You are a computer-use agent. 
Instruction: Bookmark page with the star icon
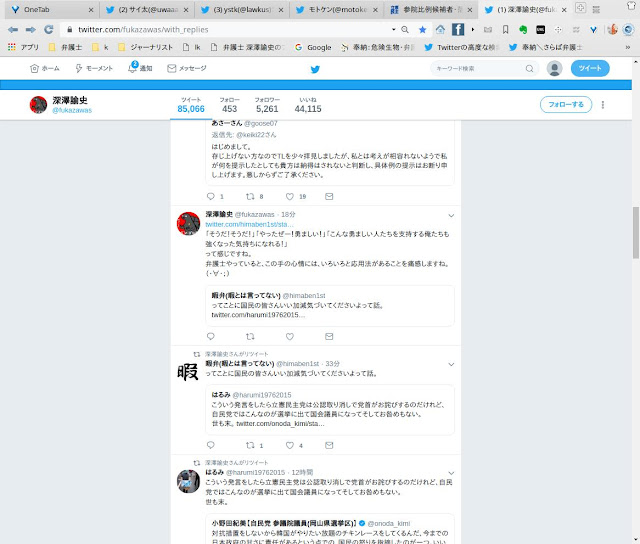coord(422,29)
